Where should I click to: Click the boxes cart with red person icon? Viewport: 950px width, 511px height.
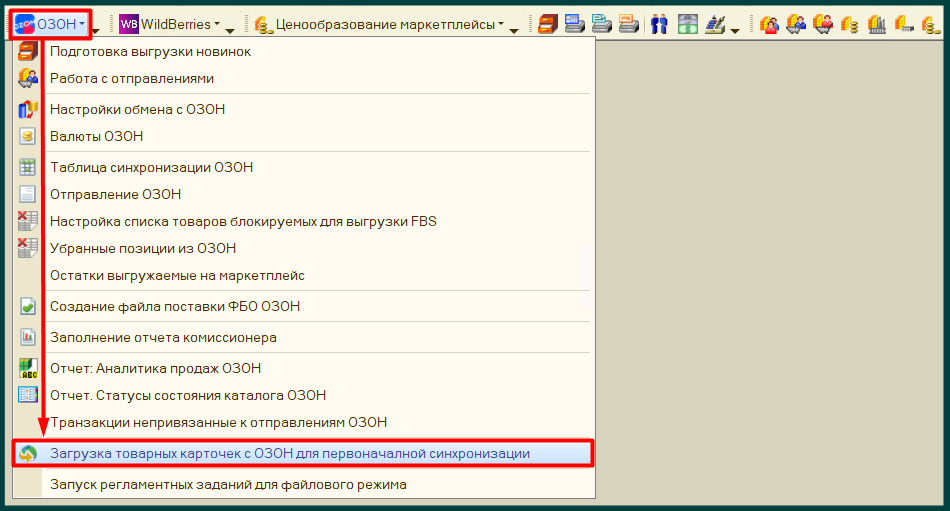[x=823, y=24]
